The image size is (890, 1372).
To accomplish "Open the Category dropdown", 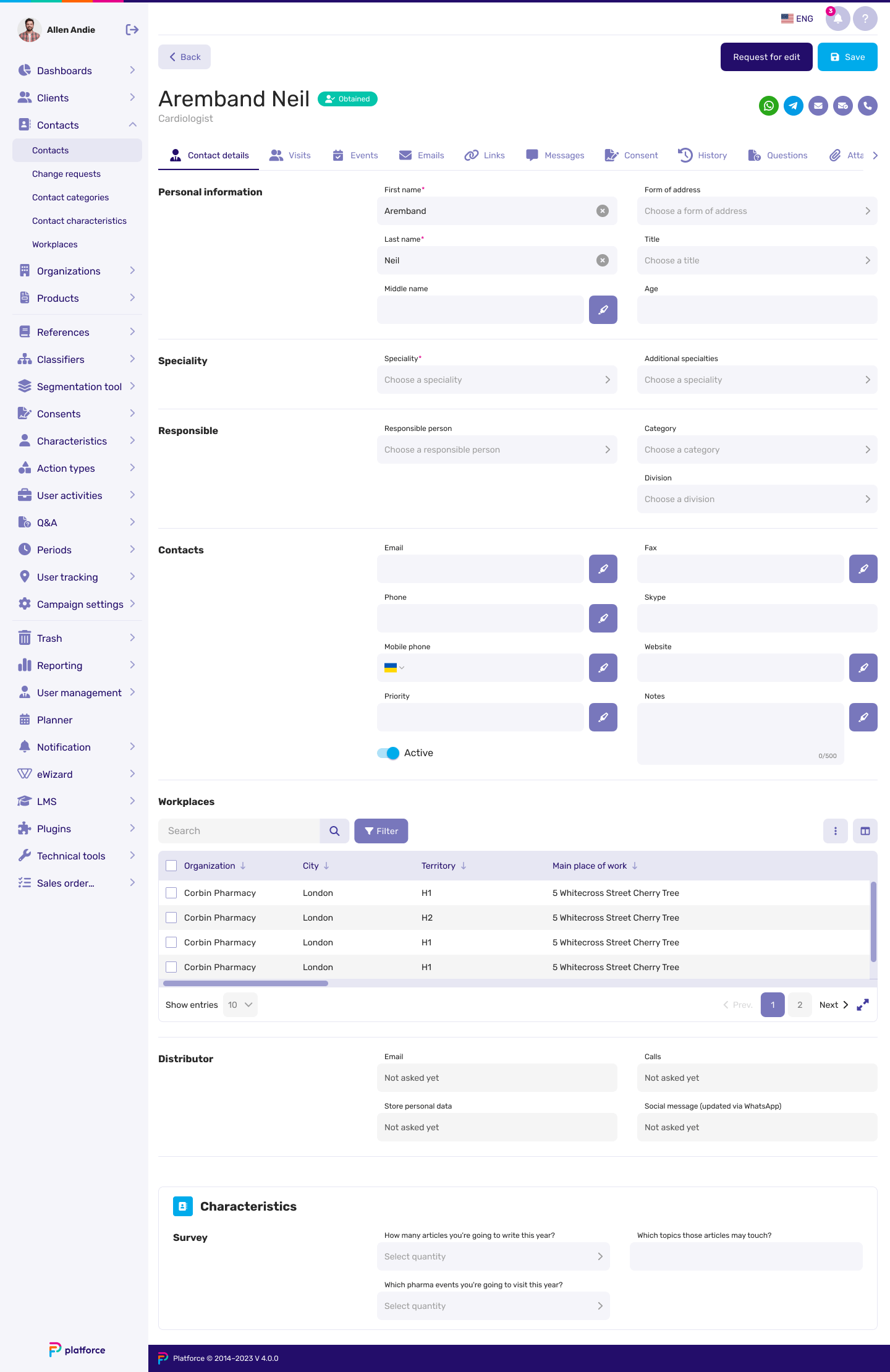I will click(757, 450).
